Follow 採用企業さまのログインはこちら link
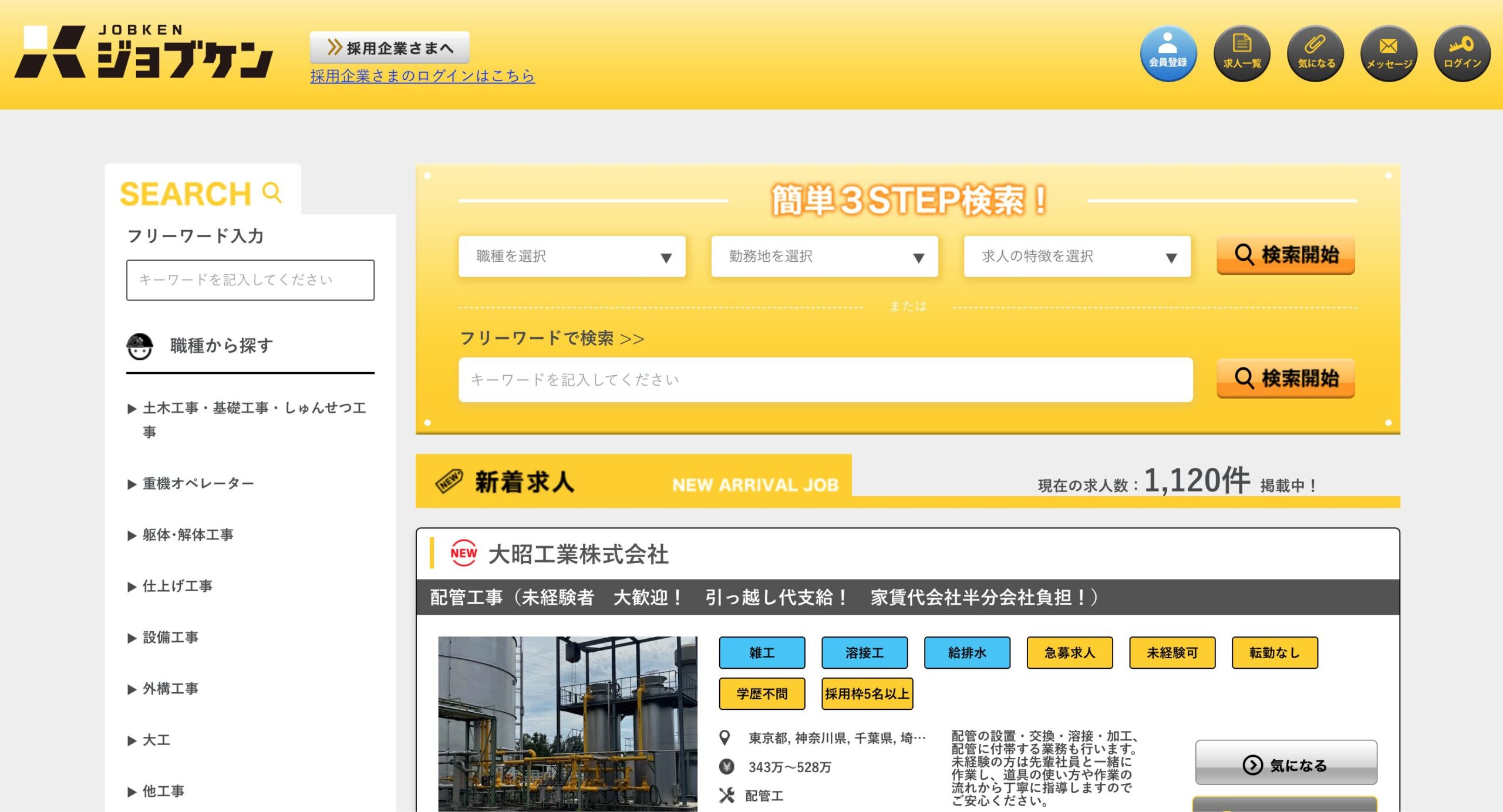 coord(422,76)
